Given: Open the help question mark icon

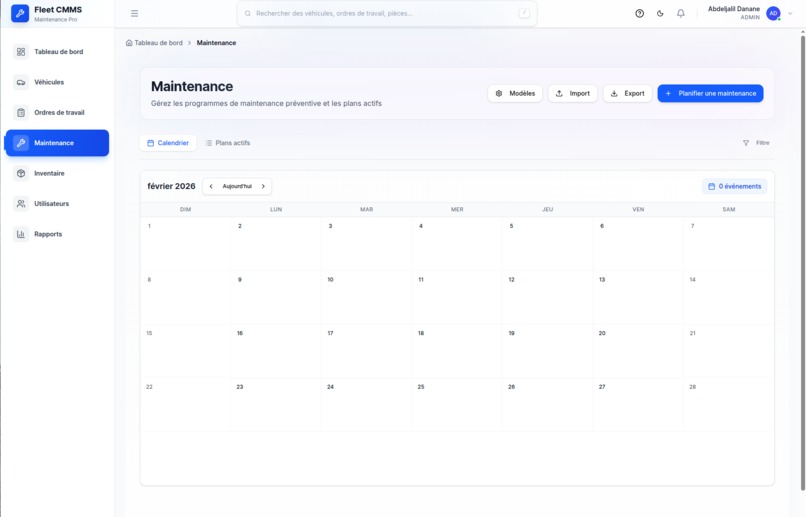Looking at the screenshot, I should [639, 13].
